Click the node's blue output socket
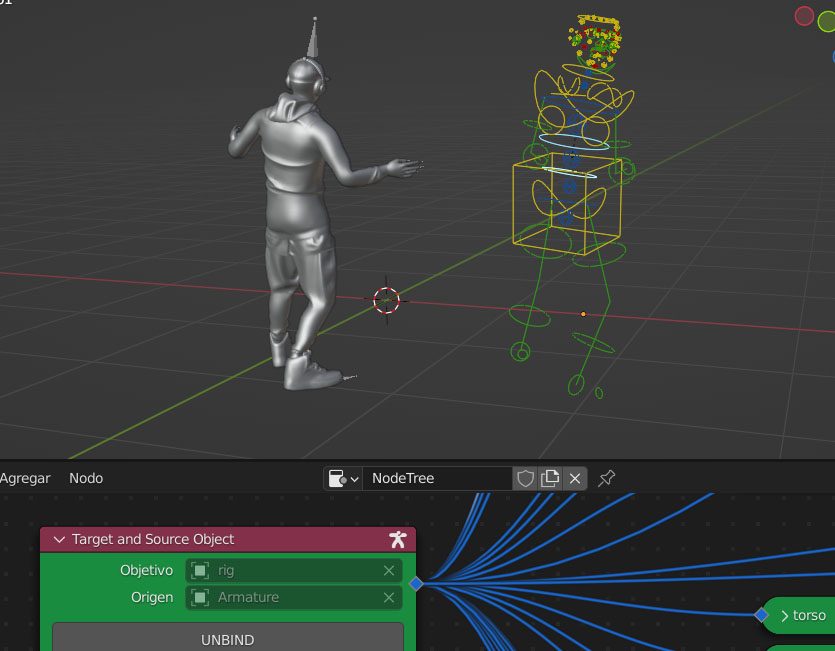The width and height of the screenshot is (835, 651). (416, 584)
